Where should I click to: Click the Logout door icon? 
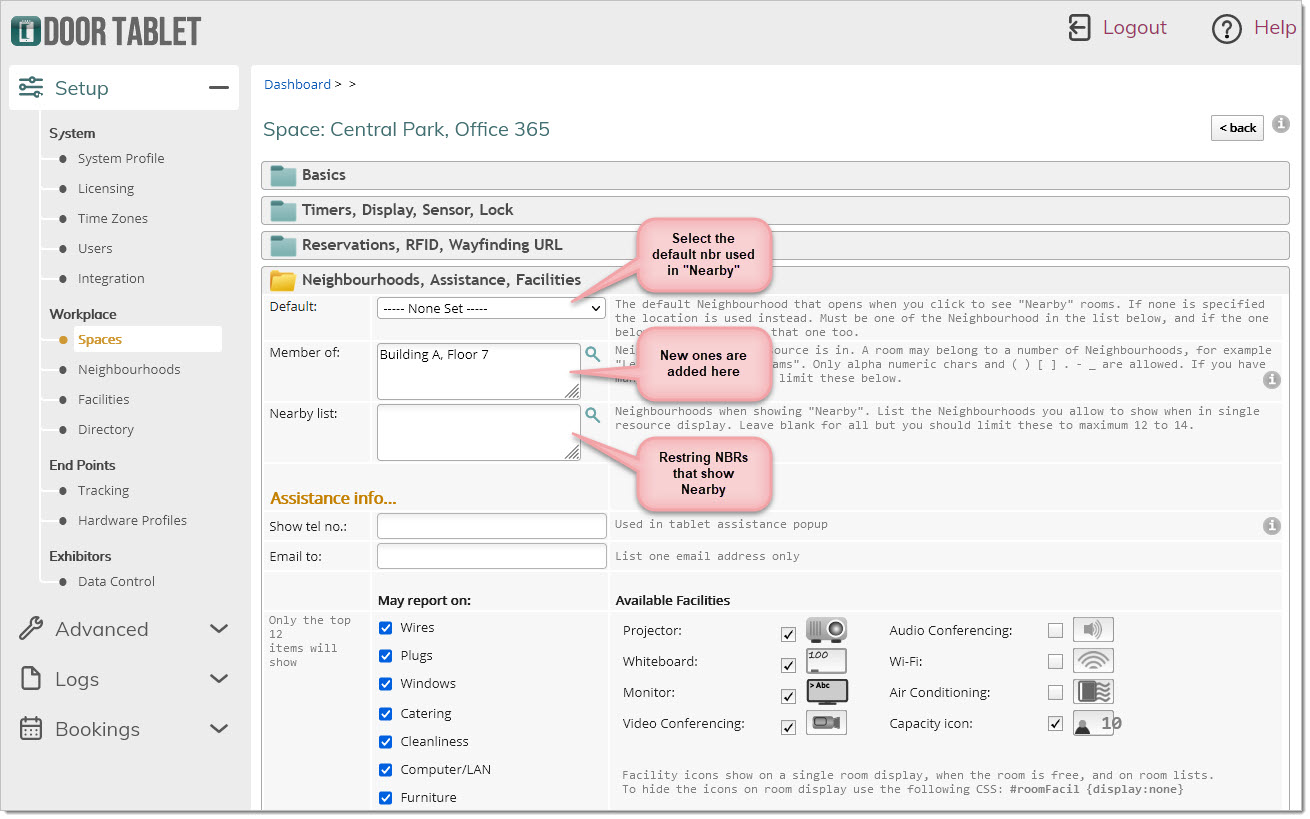1079,28
